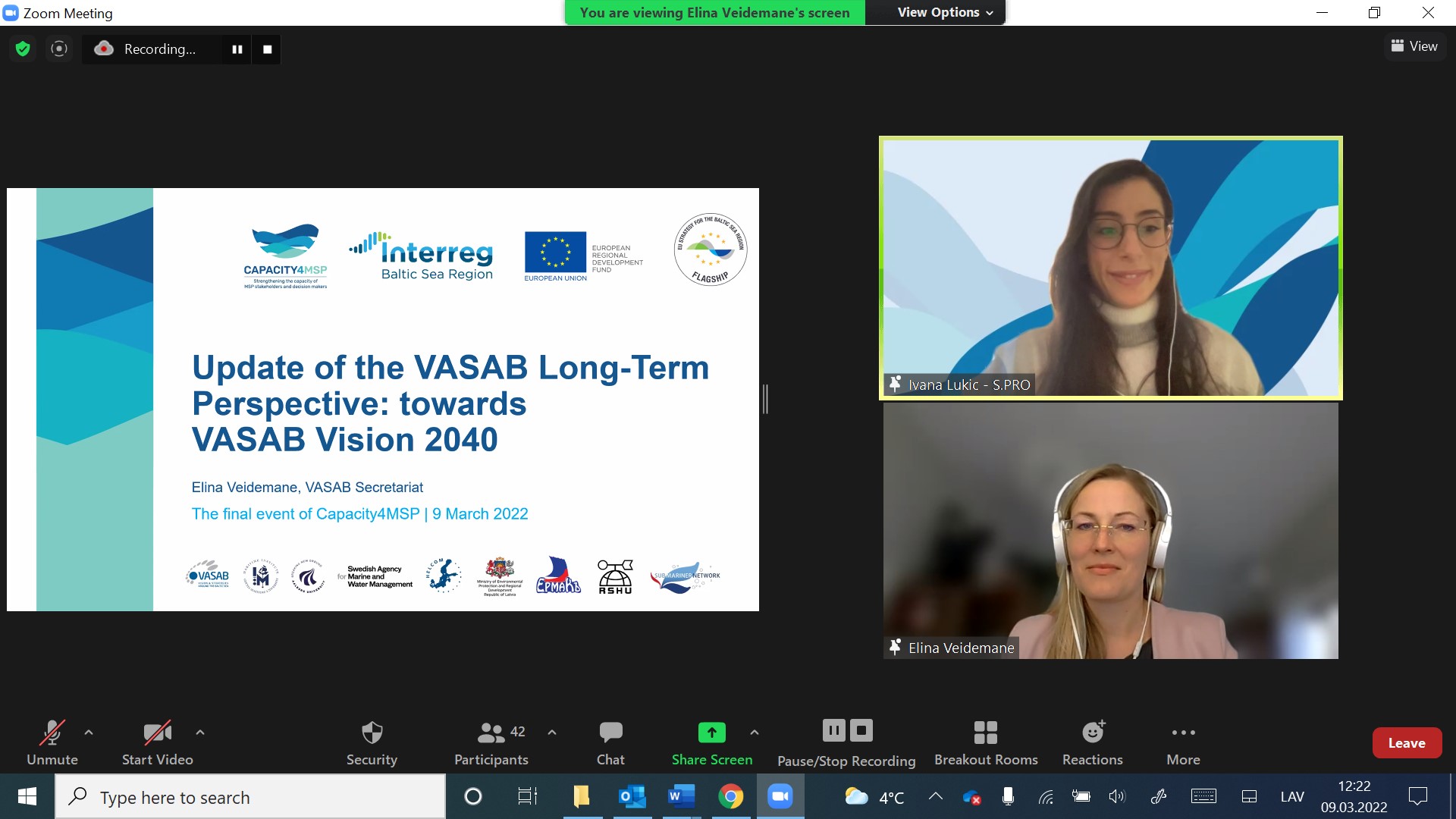Open the Breakout Rooms icon
Screen dimensions: 1456x819
[x=985, y=733]
